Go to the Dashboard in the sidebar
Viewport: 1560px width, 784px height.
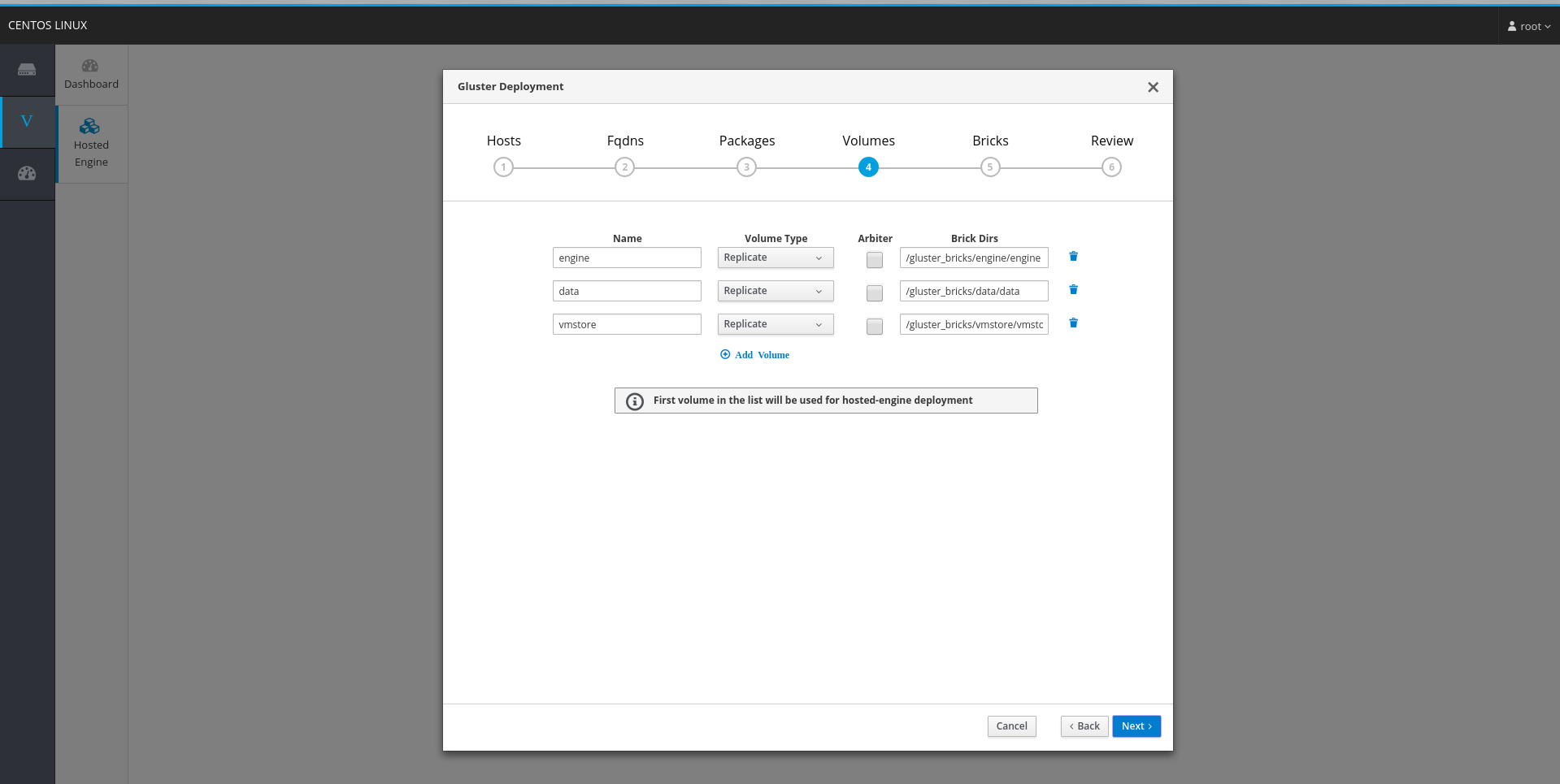91,75
